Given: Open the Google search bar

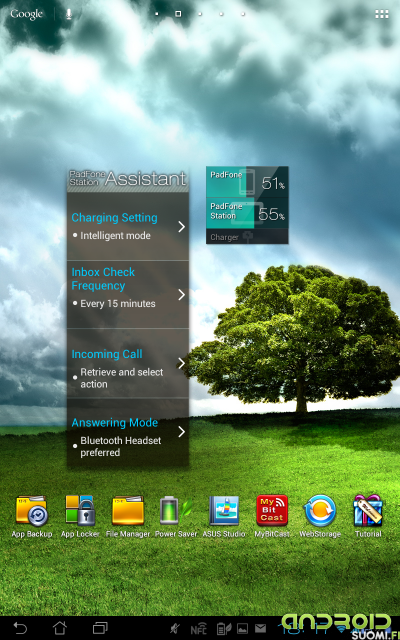Looking at the screenshot, I should pyautogui.click(x=27, y=14).
